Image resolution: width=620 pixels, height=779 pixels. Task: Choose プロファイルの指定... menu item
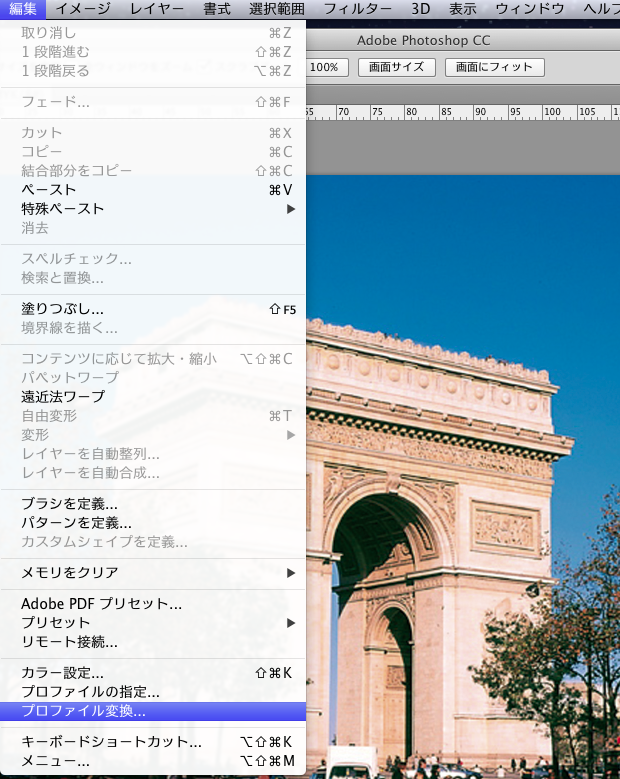[153, 692]
